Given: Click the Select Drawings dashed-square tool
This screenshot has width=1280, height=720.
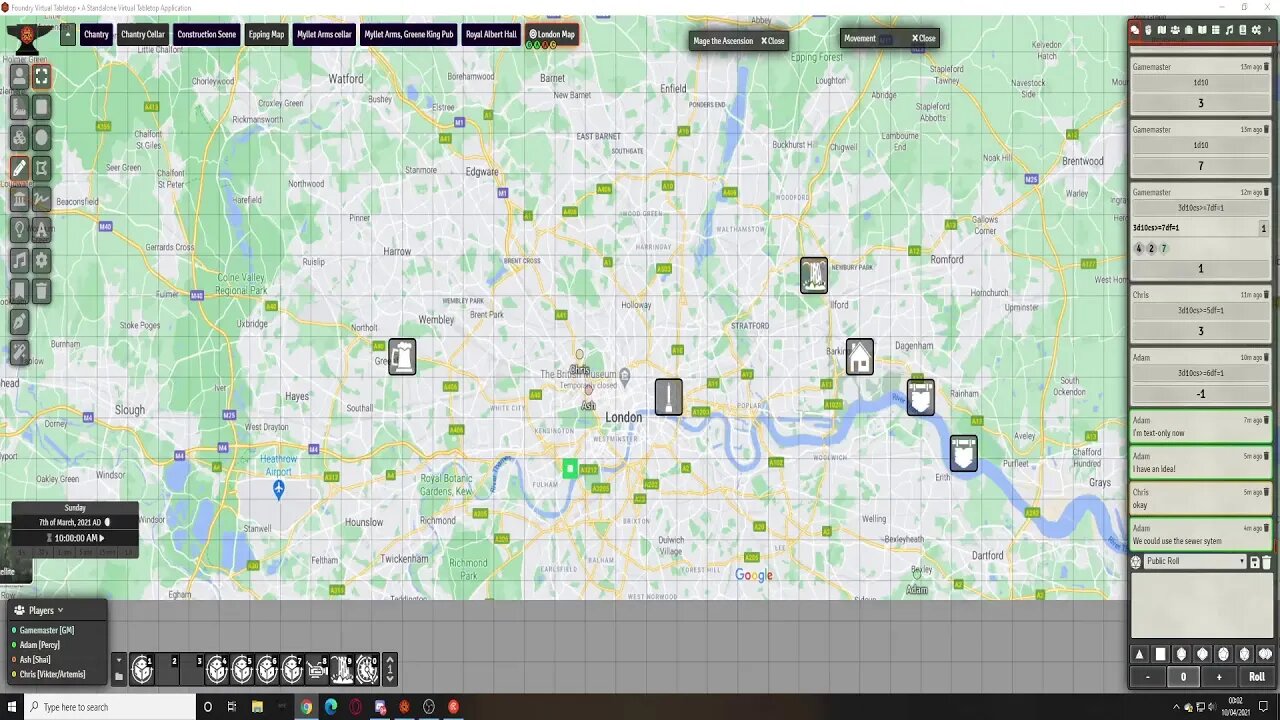Looking at the screenshot, I should click(42, 75).
